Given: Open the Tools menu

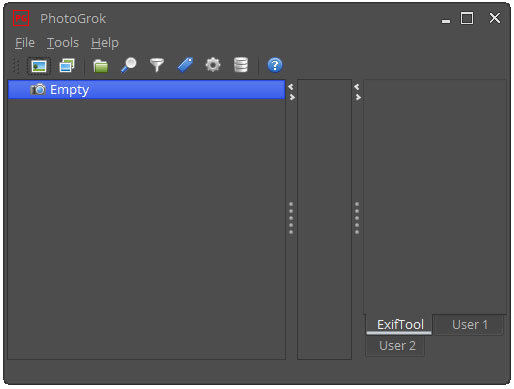Looking at the screenshot, I should coord(63,43).
